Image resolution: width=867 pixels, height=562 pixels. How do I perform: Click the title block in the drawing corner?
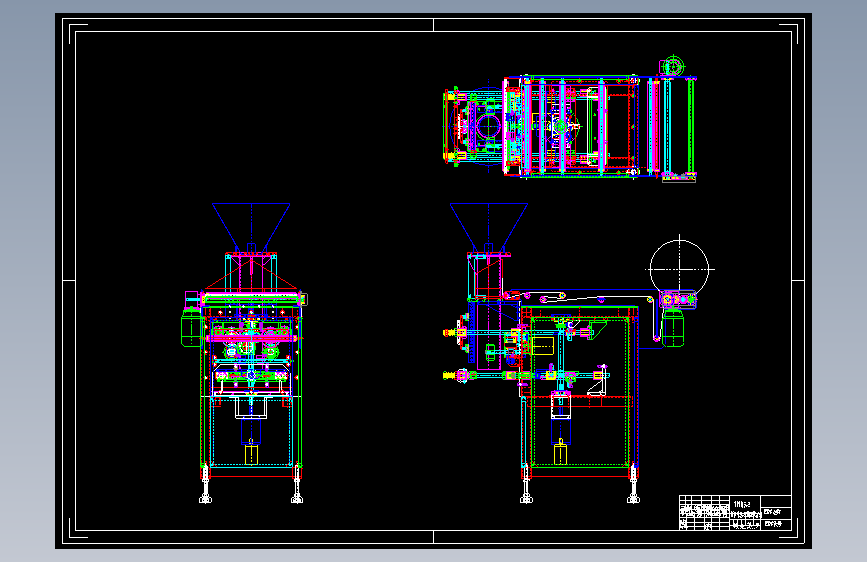[x=735, y=513]
